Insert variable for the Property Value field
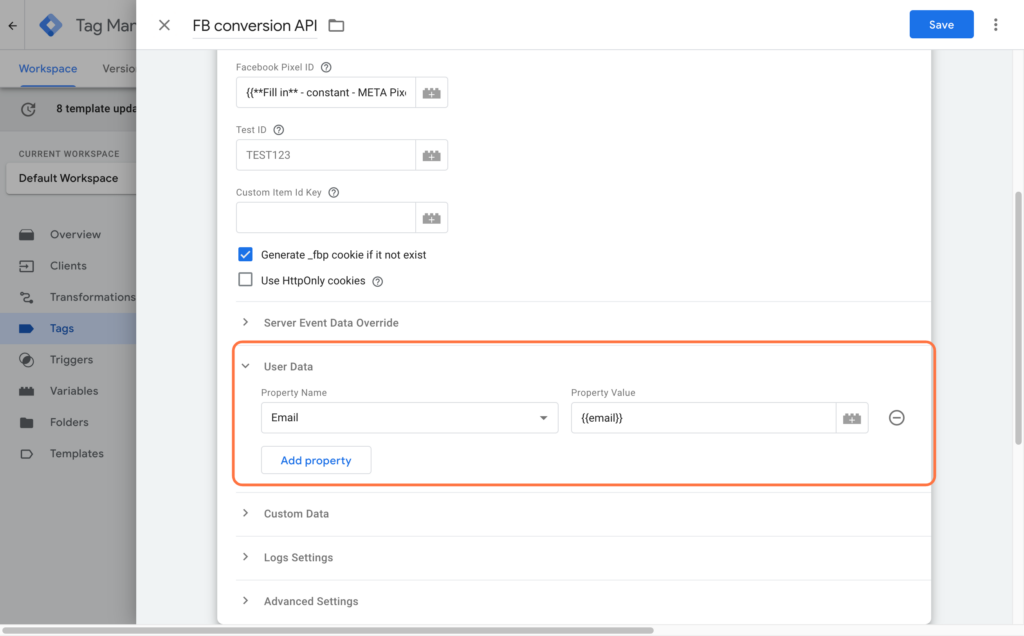1024x636 pixels. pos(852,418)
